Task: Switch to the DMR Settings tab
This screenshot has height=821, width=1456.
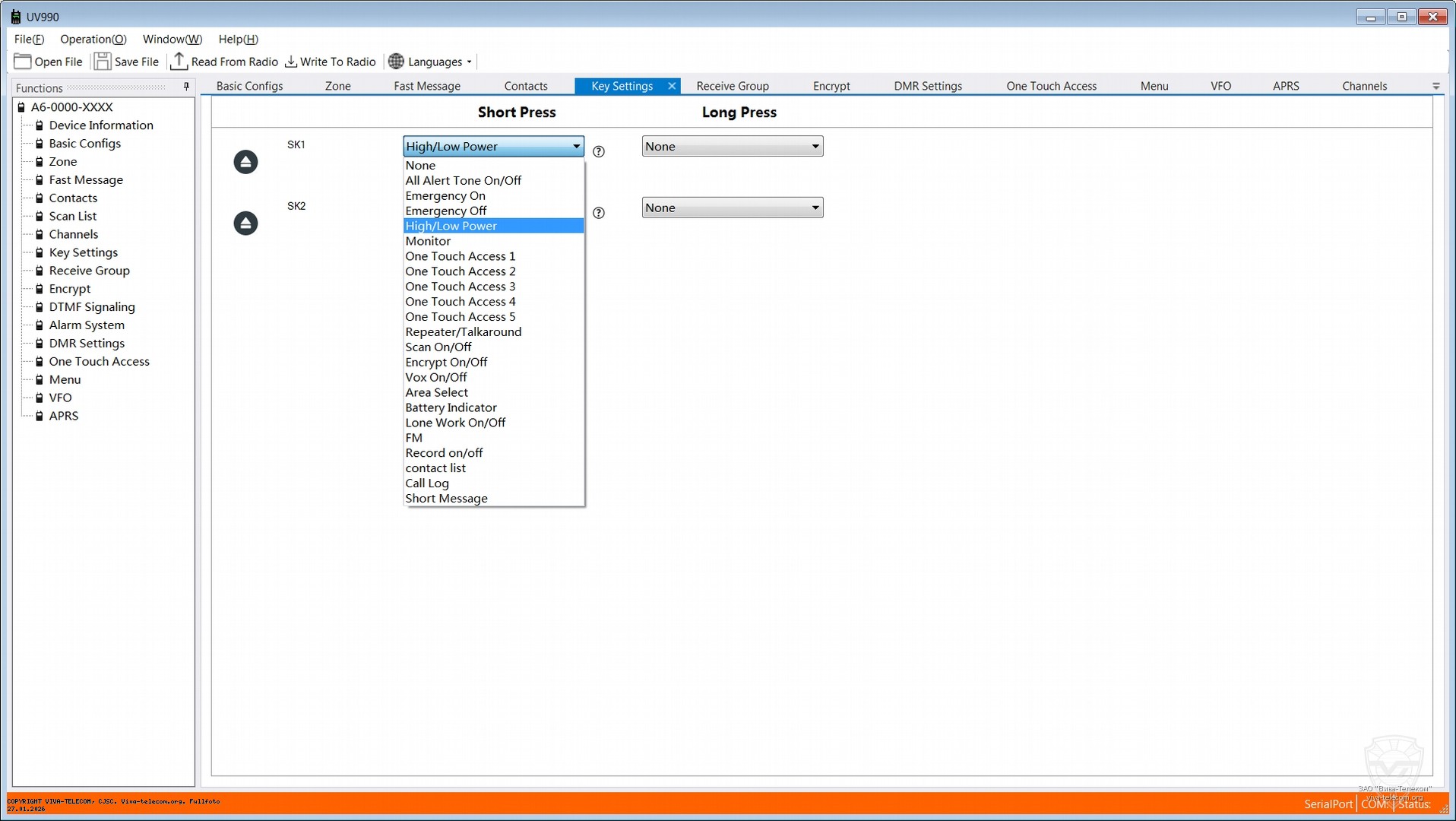Action: 927,86
